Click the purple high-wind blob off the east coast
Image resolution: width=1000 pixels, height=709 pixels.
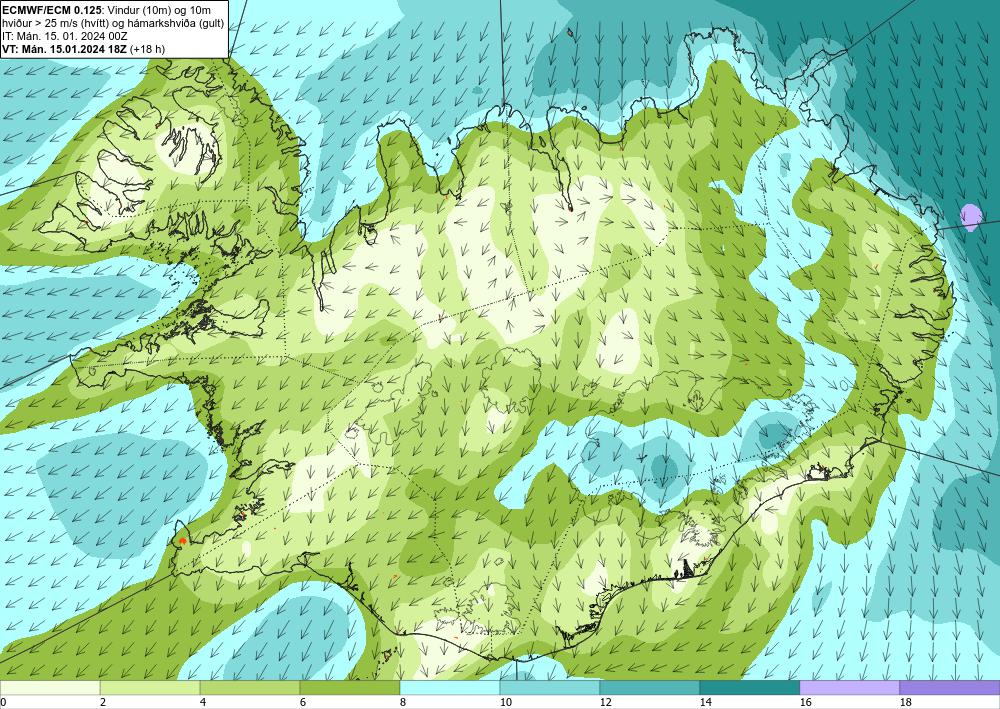pos(971,217)
